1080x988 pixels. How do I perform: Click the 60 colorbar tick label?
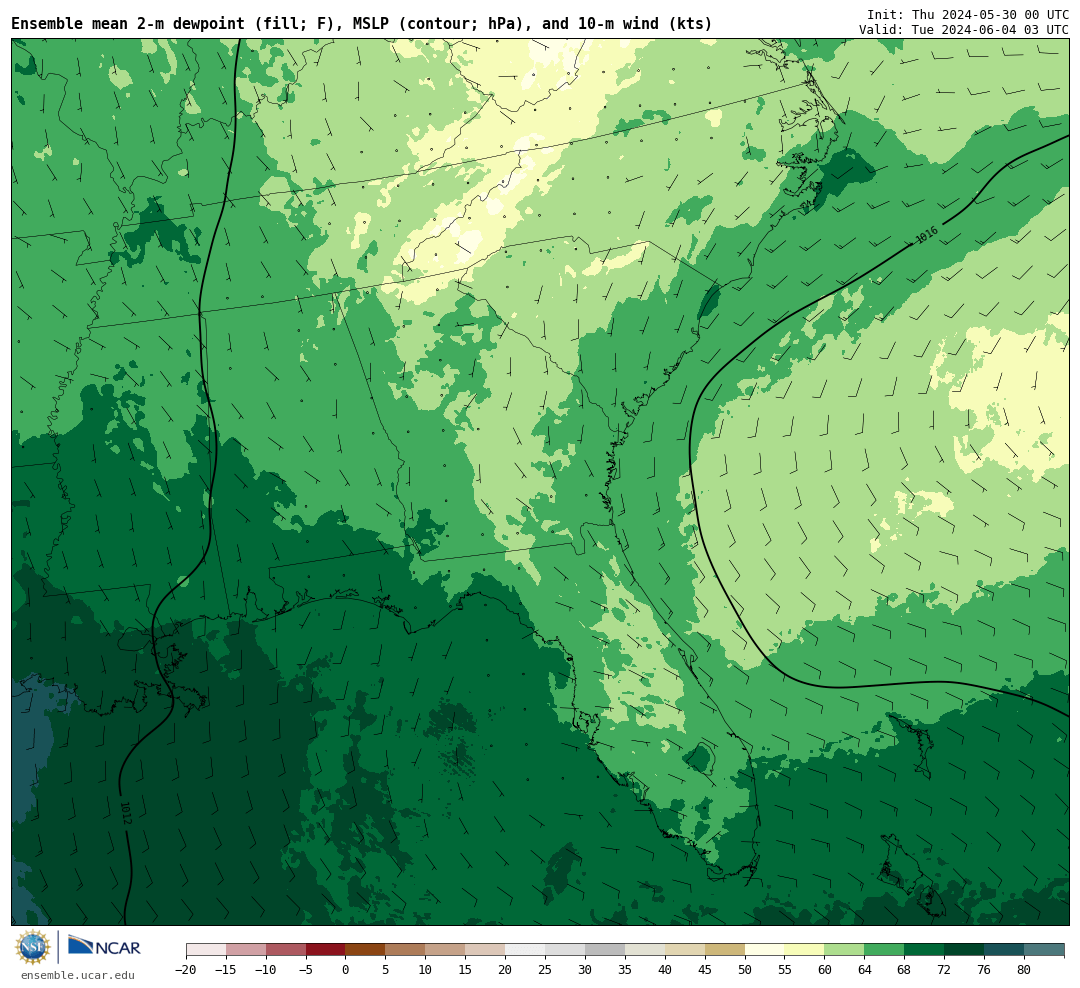coord(825,969)
